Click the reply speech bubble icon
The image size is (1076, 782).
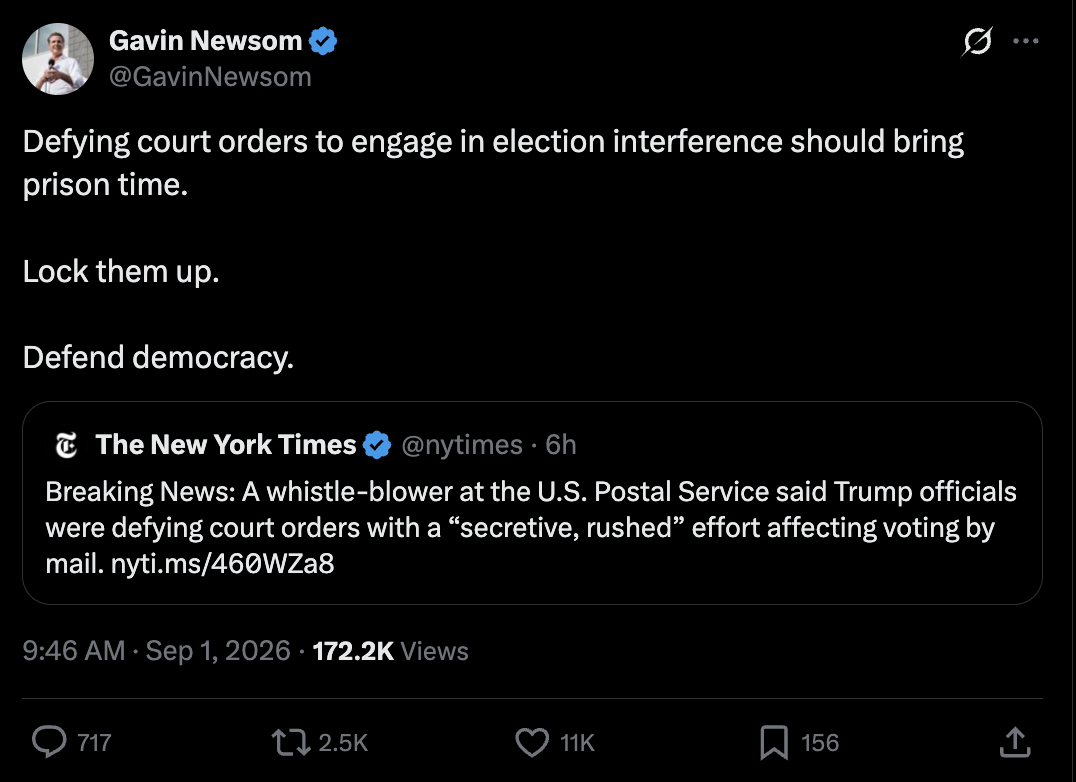point(49,742)
